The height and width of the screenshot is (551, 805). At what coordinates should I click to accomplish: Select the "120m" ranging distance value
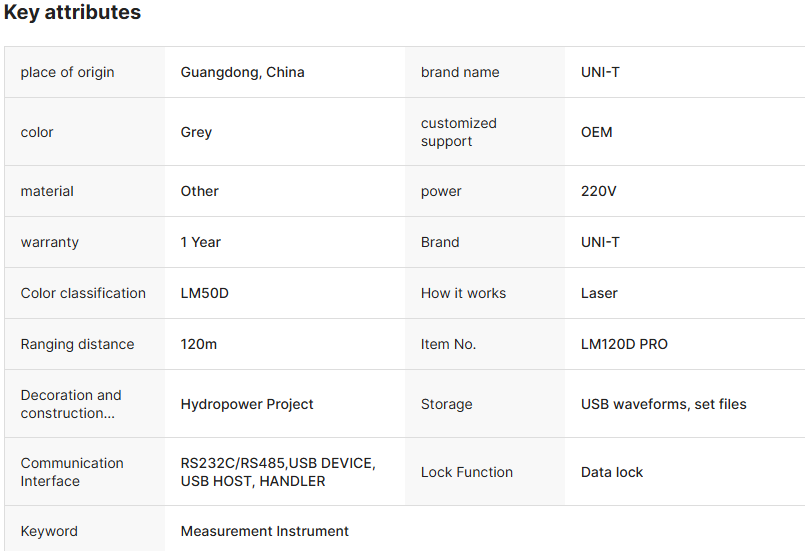coord(198,344)
